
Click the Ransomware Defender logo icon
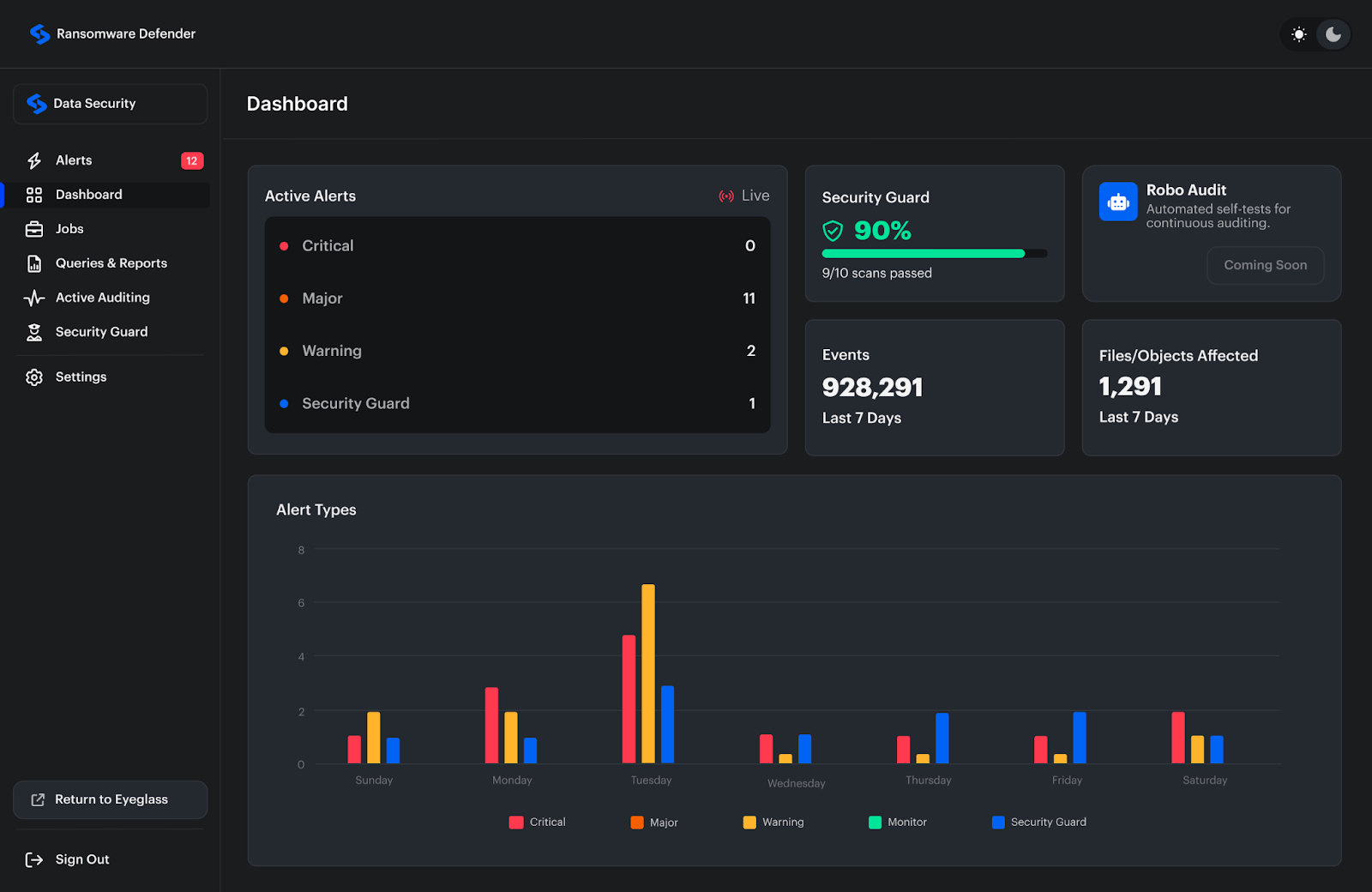point(39,33)
